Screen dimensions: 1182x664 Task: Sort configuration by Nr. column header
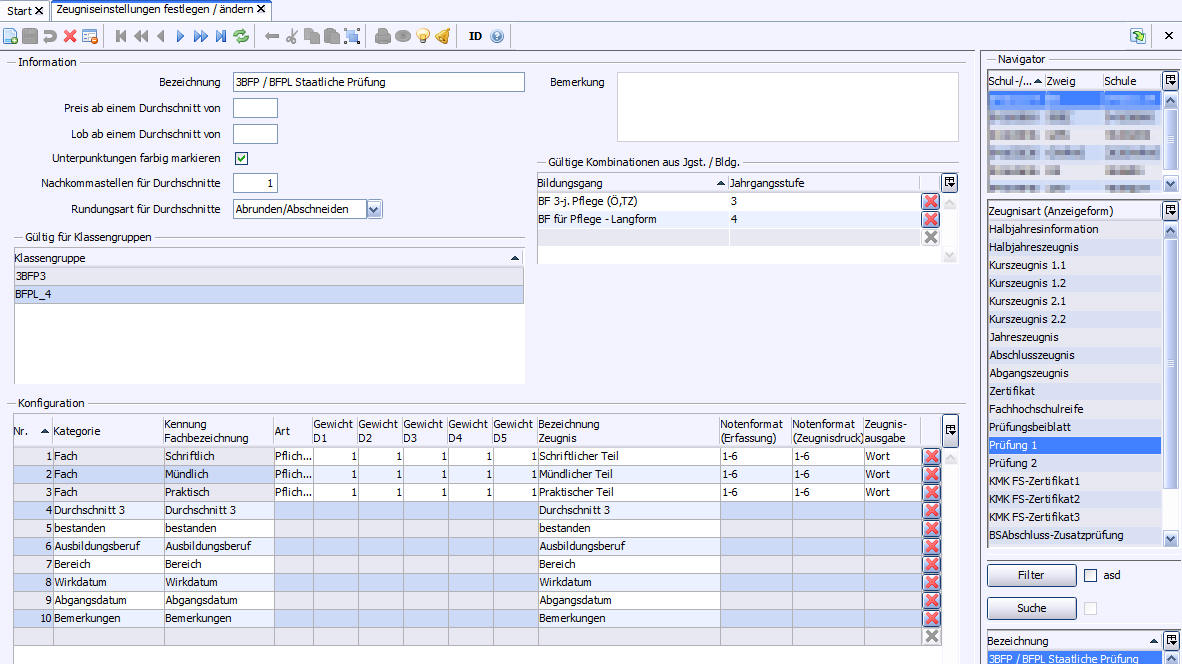click(32, 431)
